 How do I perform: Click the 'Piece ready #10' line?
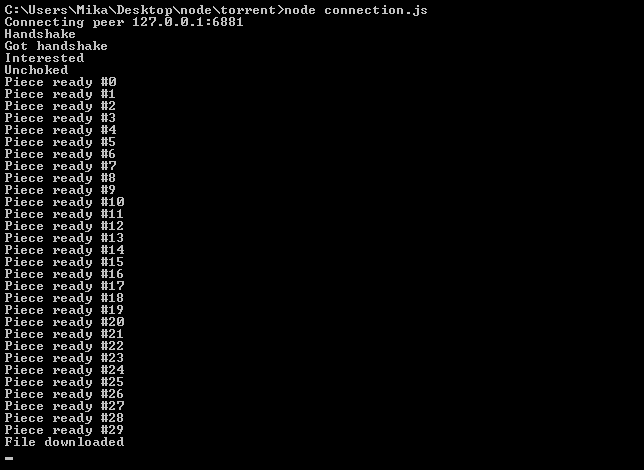click(x=64, y=202)
